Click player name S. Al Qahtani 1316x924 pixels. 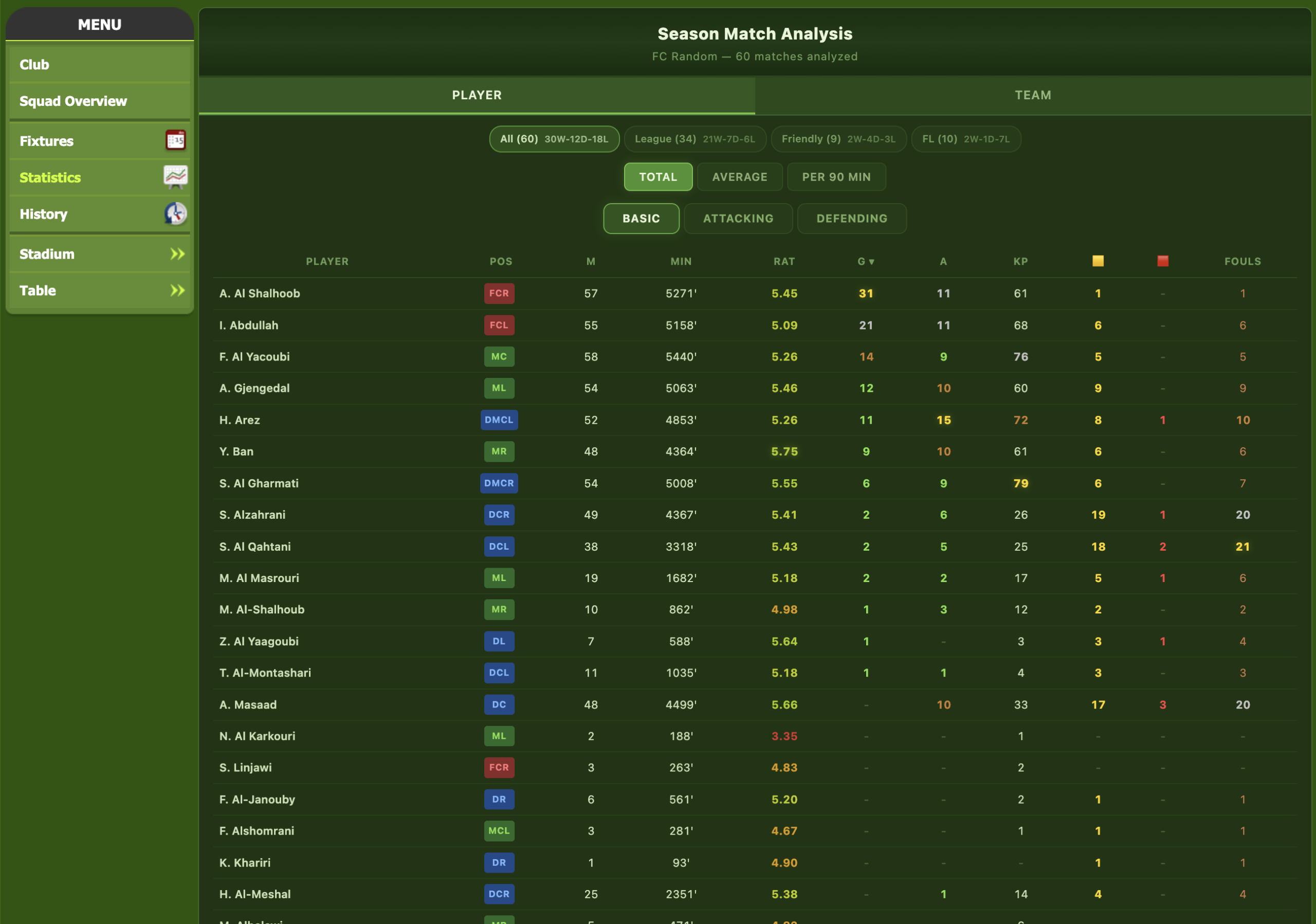254,547
